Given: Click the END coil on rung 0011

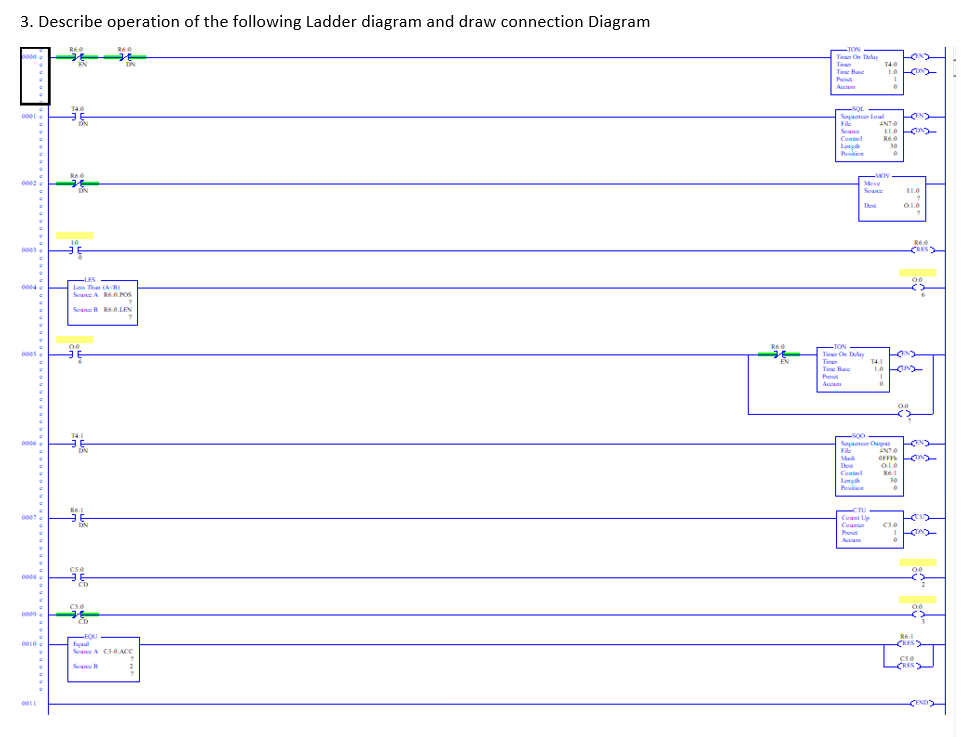Looking at the screenshot, I should [x=922, y=703].
